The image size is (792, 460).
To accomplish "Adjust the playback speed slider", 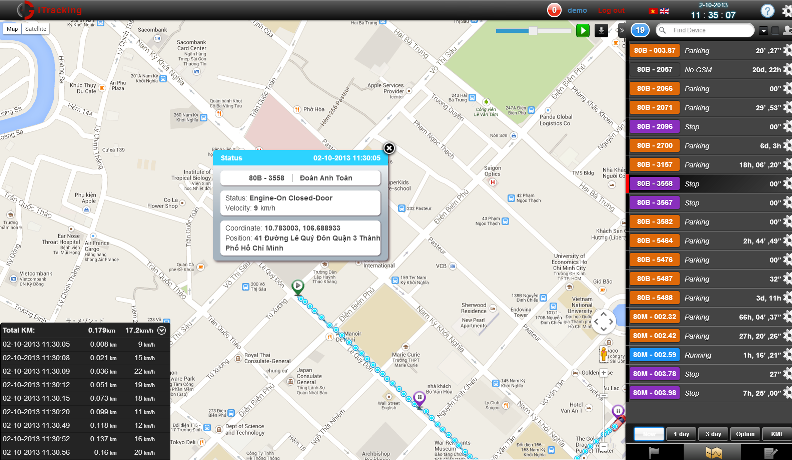I will (x=532, y=31).
